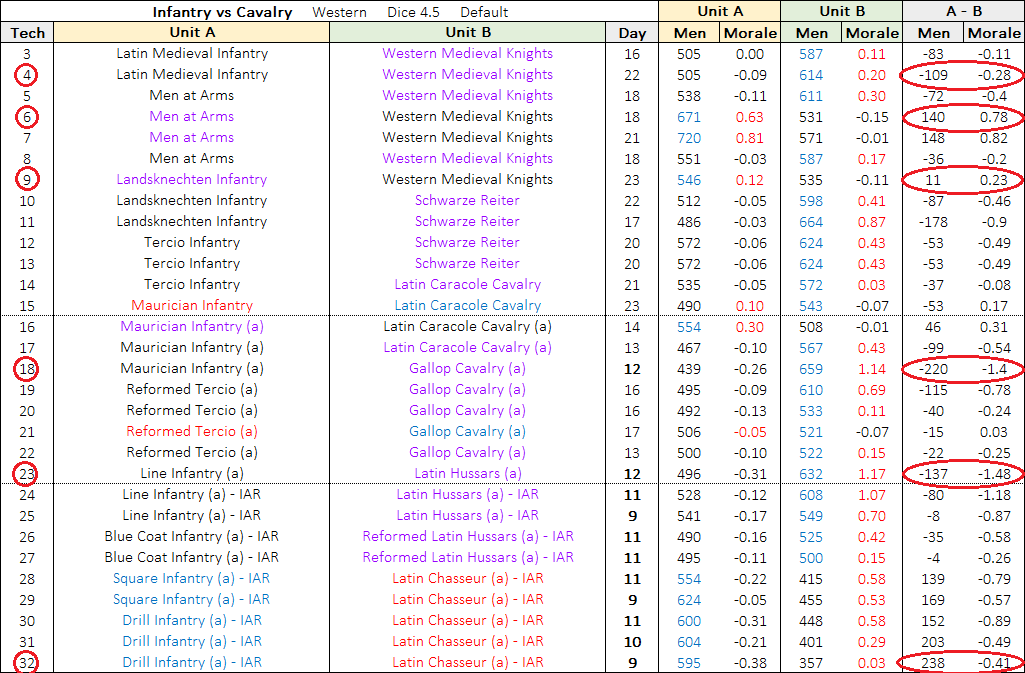Click the "Tech" column header

tap(27, 33)
